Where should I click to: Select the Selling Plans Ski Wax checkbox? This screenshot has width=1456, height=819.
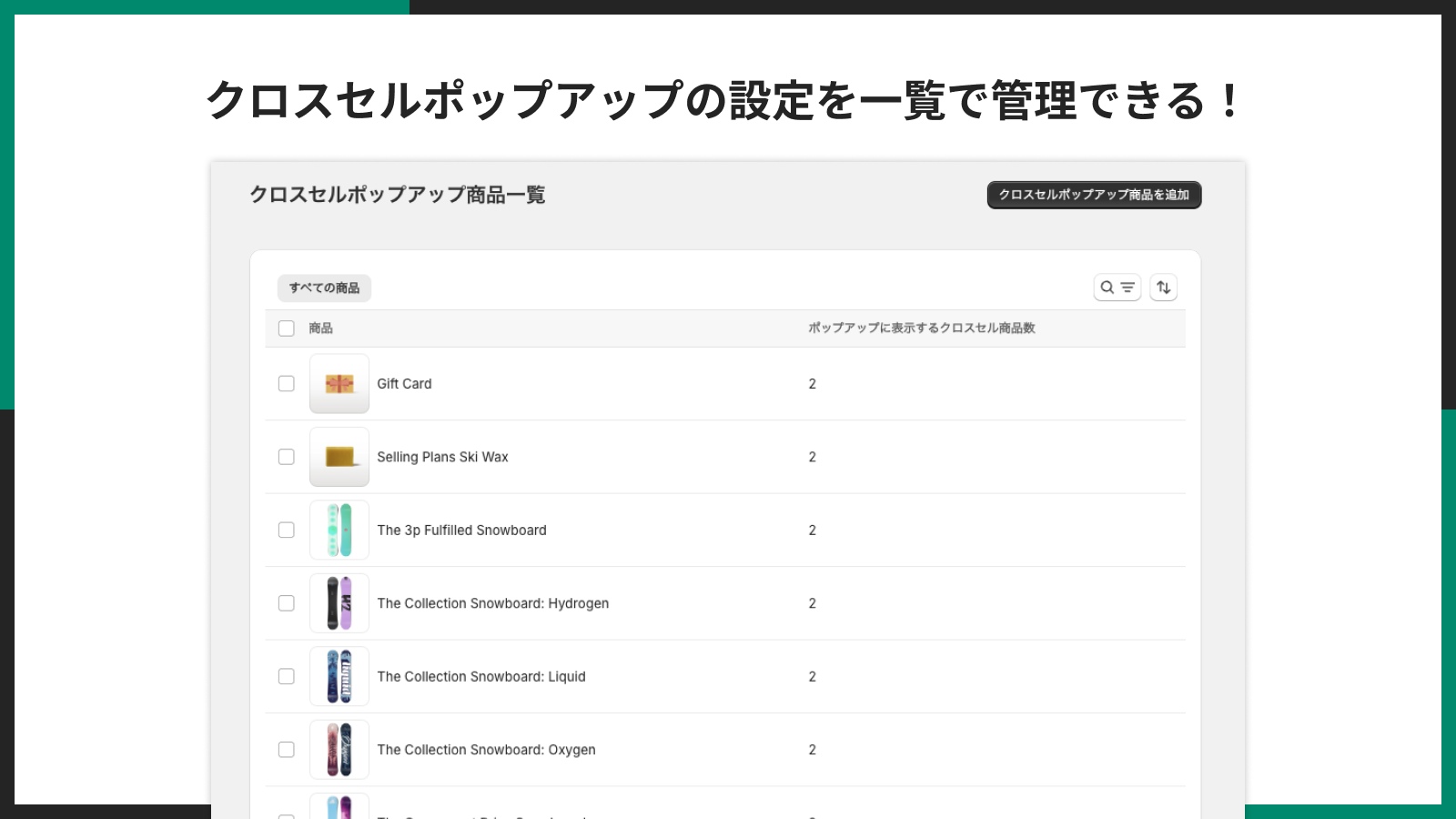[x=287, y=457]
